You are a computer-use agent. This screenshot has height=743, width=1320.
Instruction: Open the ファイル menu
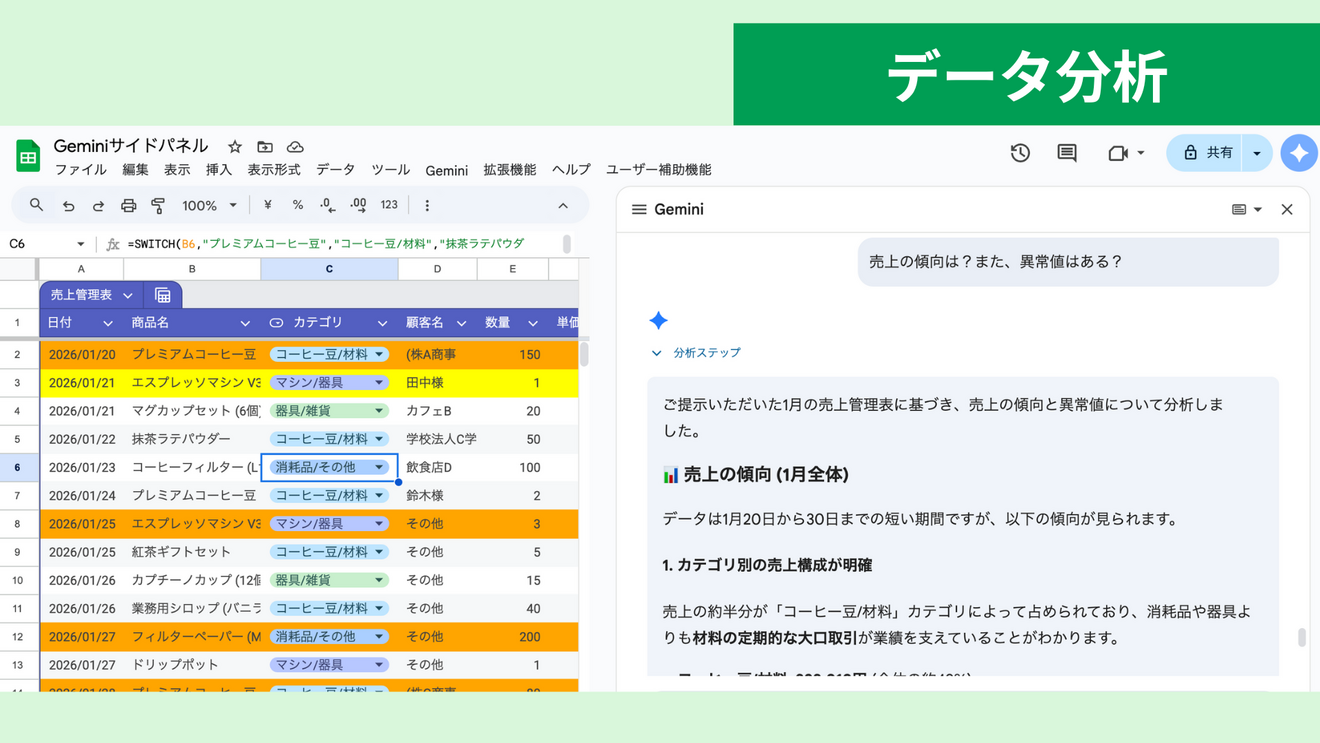pyautogui.click(x=80, y=170)
